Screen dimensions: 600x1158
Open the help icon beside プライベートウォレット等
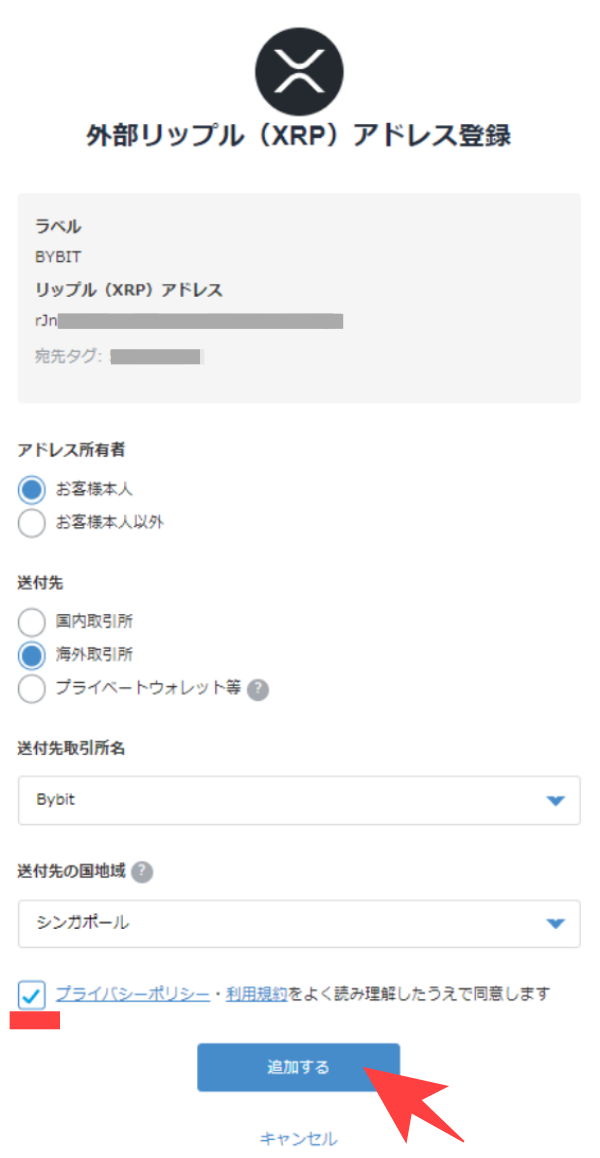click(x=257, y=689)
